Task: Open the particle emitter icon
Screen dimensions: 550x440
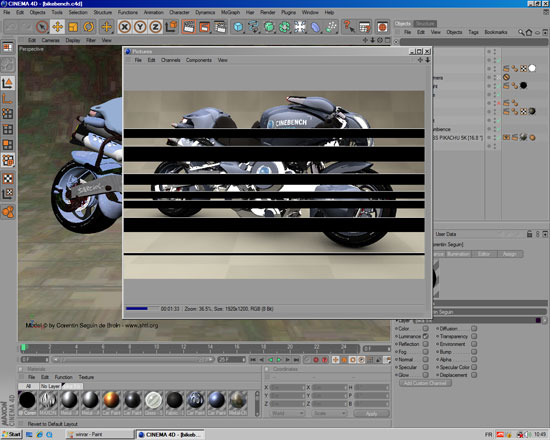Action: (x=331, y=27)
